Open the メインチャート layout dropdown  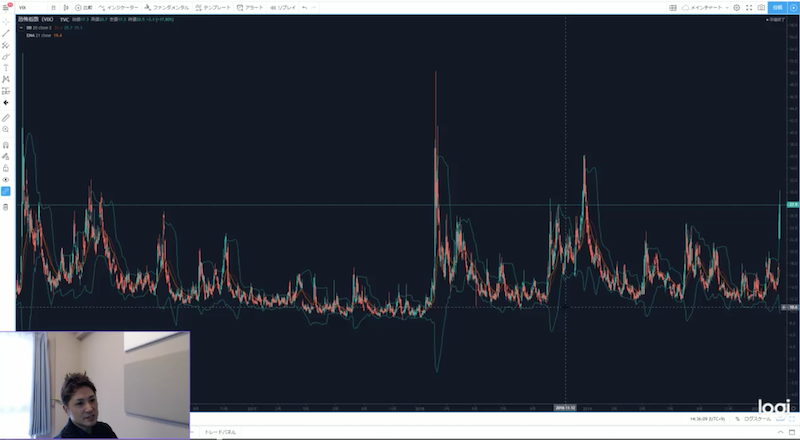click(703, 7)
